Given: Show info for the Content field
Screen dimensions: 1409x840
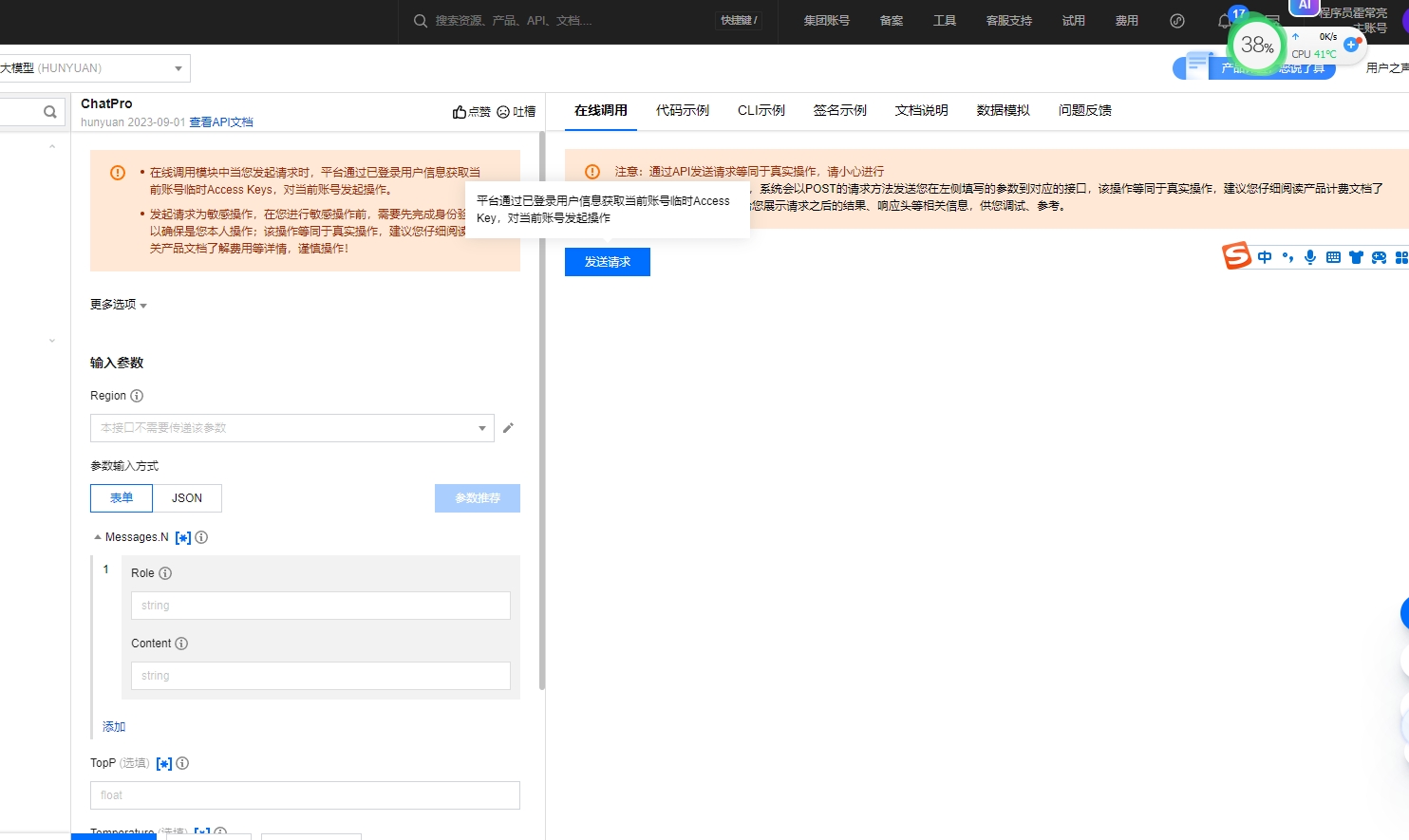Looking at the screenshot, I should [x=181, y=644].
